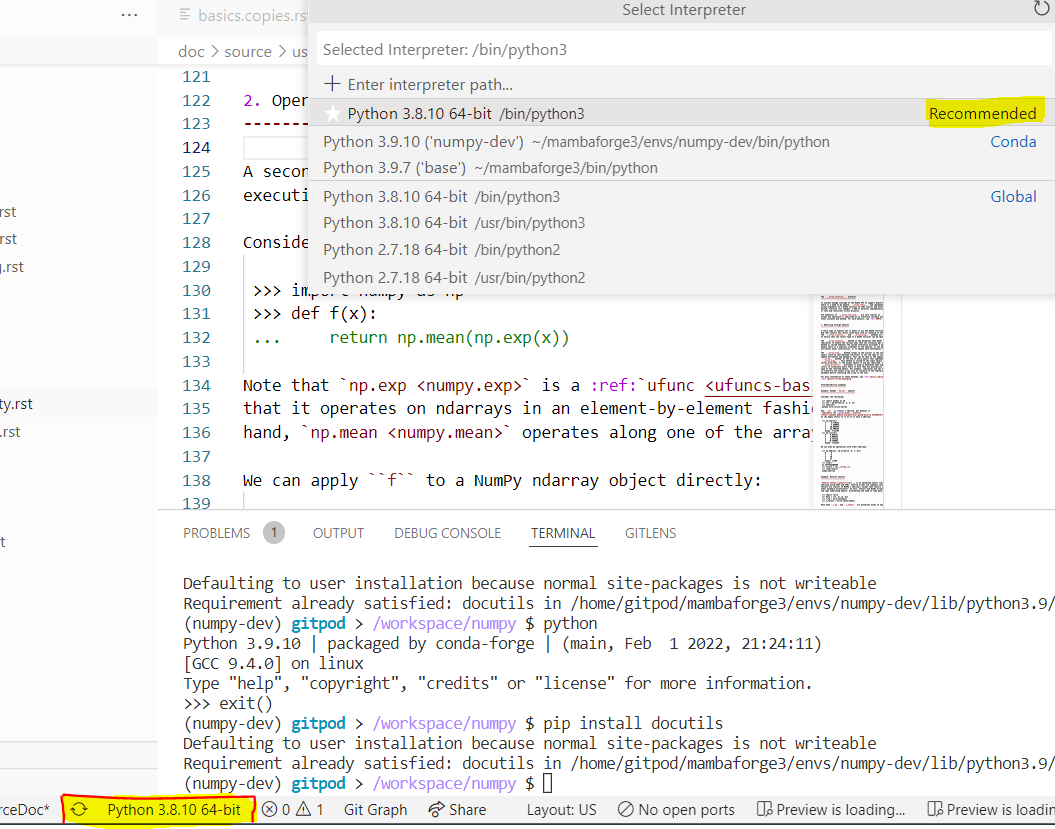1055x829 pixels.
Task: Click the basics.copies.rst file tab icon
Action: tap(185, 15)
